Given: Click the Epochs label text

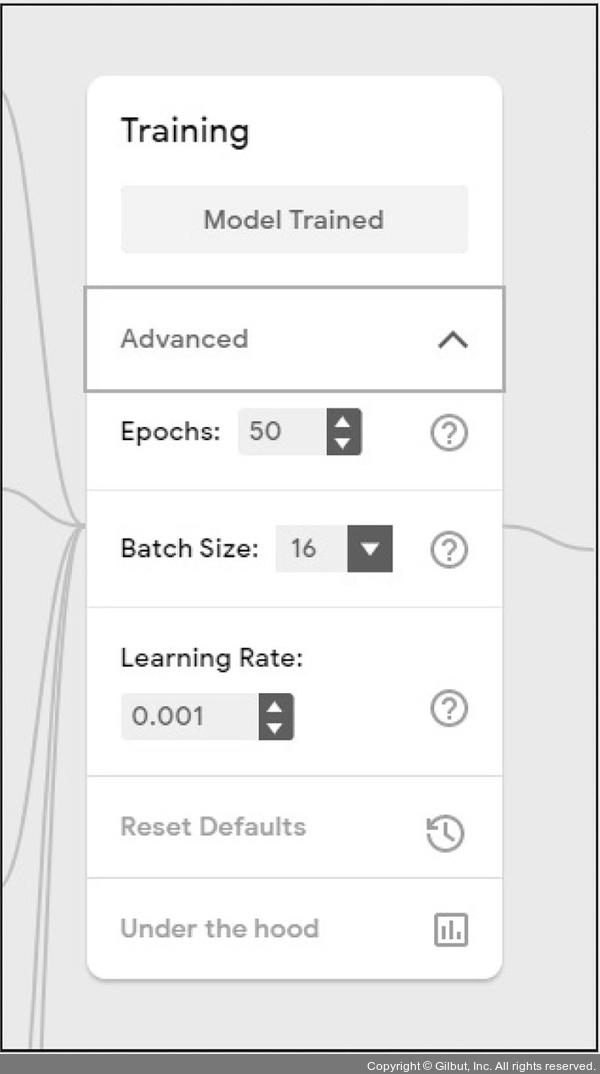Looking at the screenshot, I should [x=170, y=432].
